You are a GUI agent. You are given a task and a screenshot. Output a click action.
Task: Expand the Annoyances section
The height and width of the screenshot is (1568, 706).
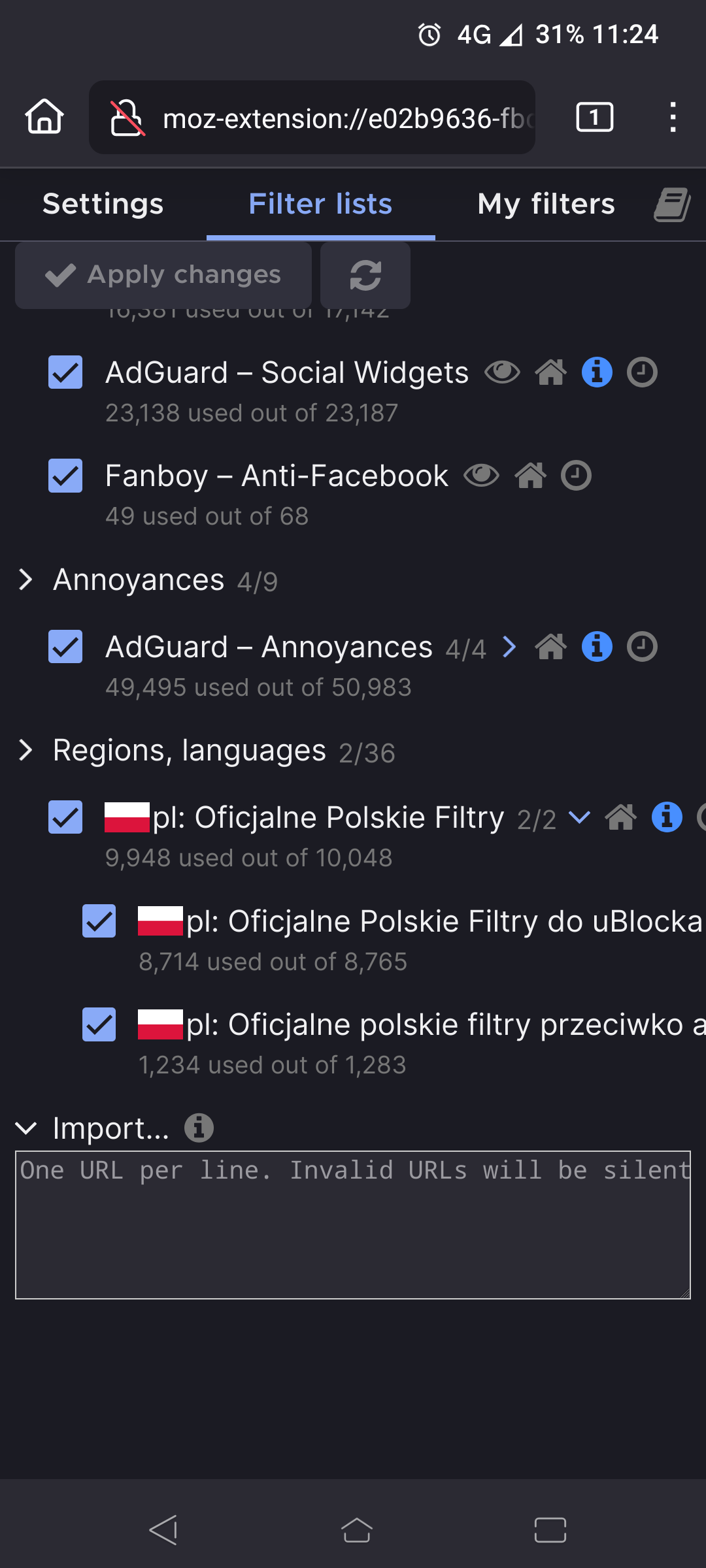pos(26,580)
